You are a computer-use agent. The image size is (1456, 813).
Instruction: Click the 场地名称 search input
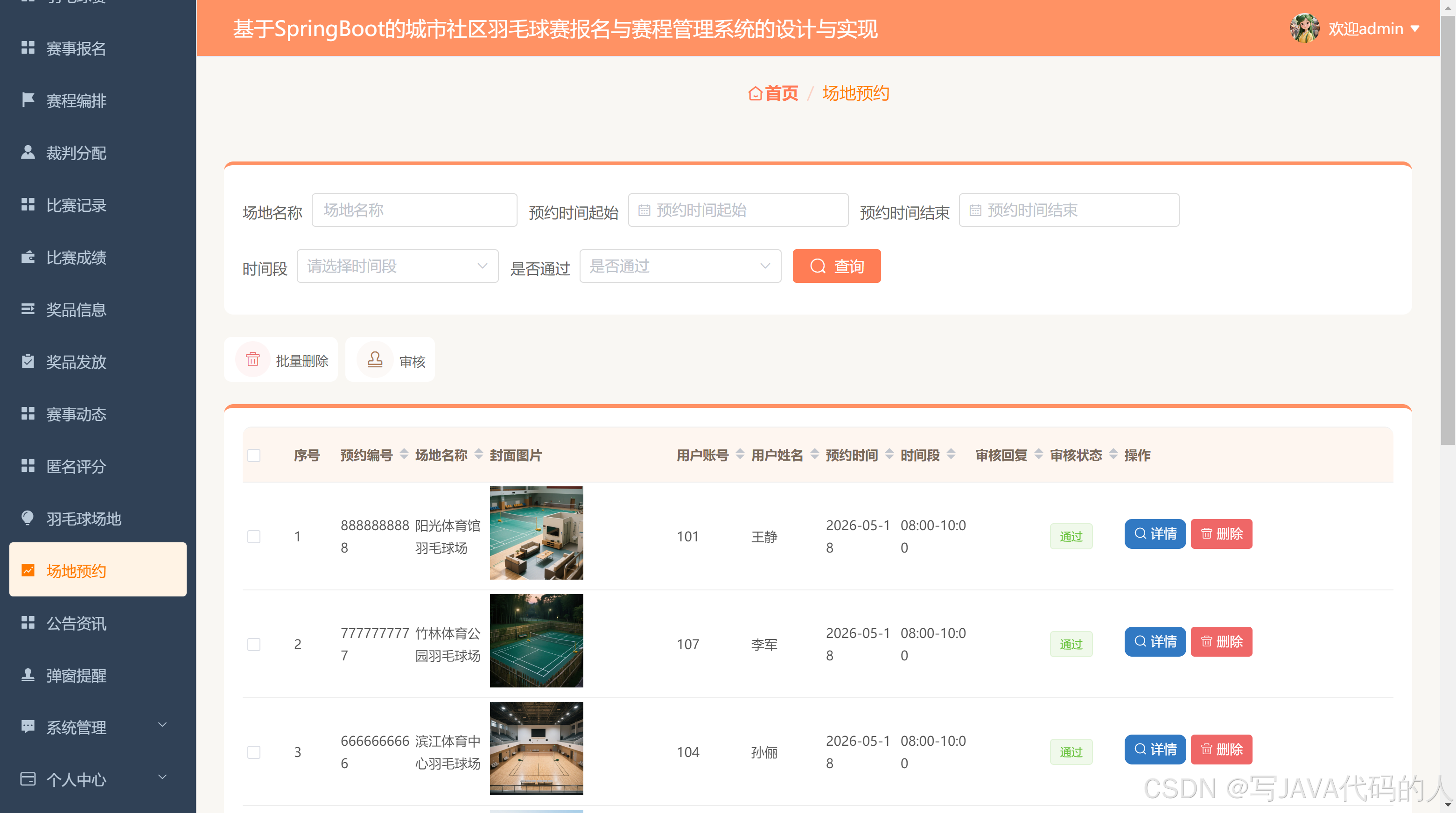pyautogui.click(x=414, y=210)
